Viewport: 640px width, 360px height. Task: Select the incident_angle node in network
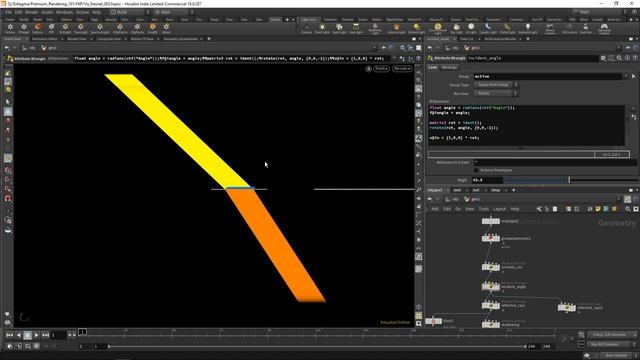(490, 287)
